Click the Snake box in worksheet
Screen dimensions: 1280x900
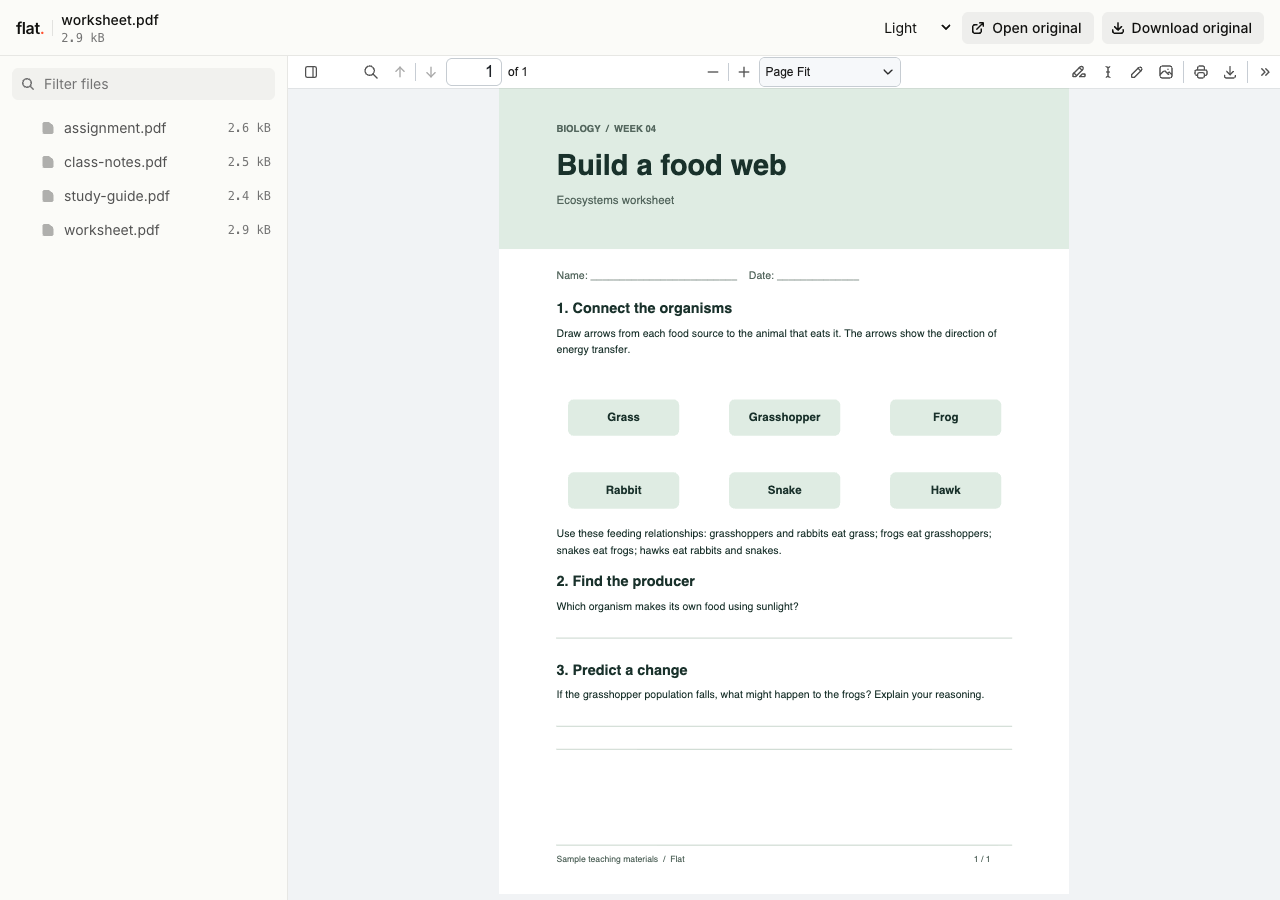pyautogui.click(x=784, y=490)
